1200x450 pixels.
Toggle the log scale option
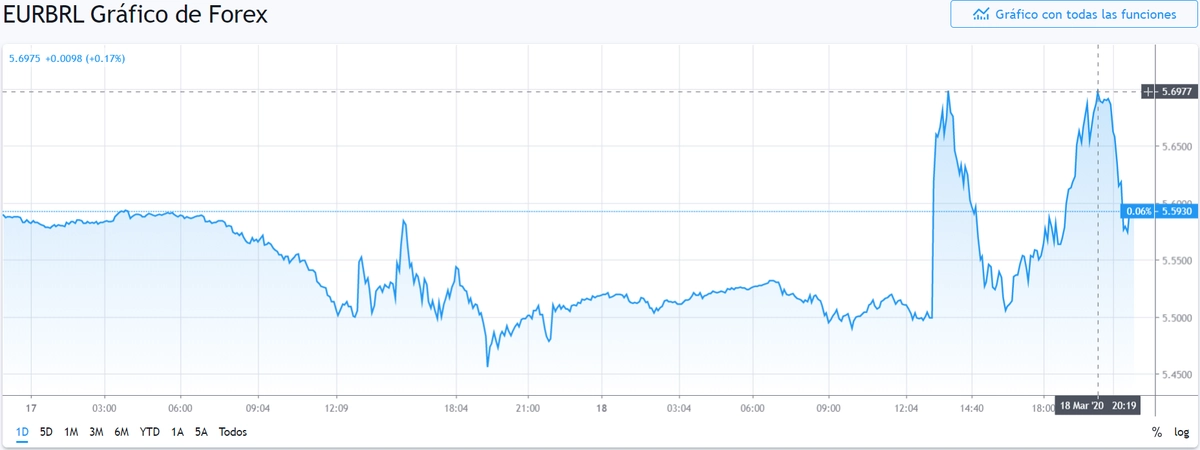tap(1181, 432)
